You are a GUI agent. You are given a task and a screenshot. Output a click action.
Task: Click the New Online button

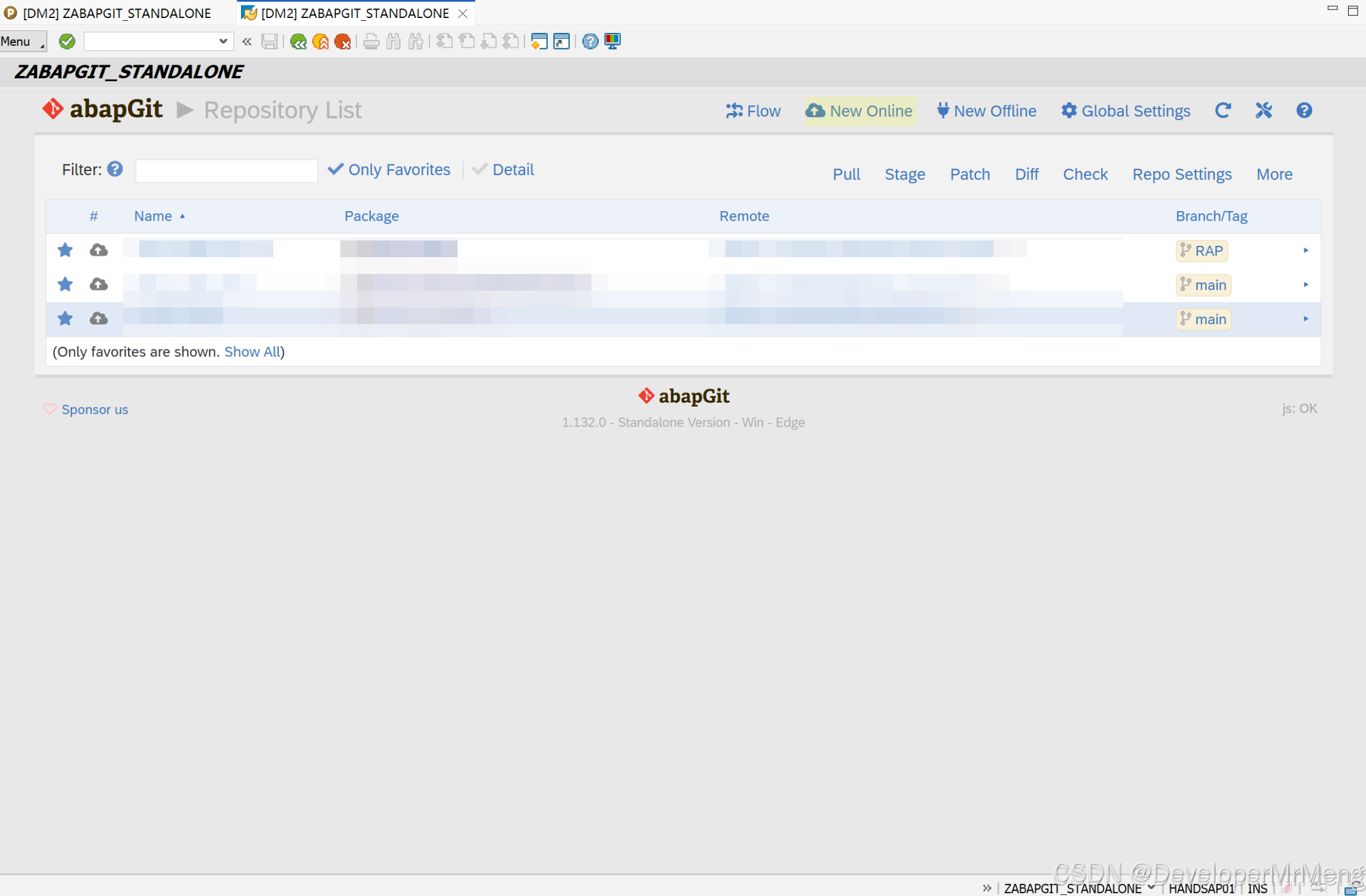(859, 111)
